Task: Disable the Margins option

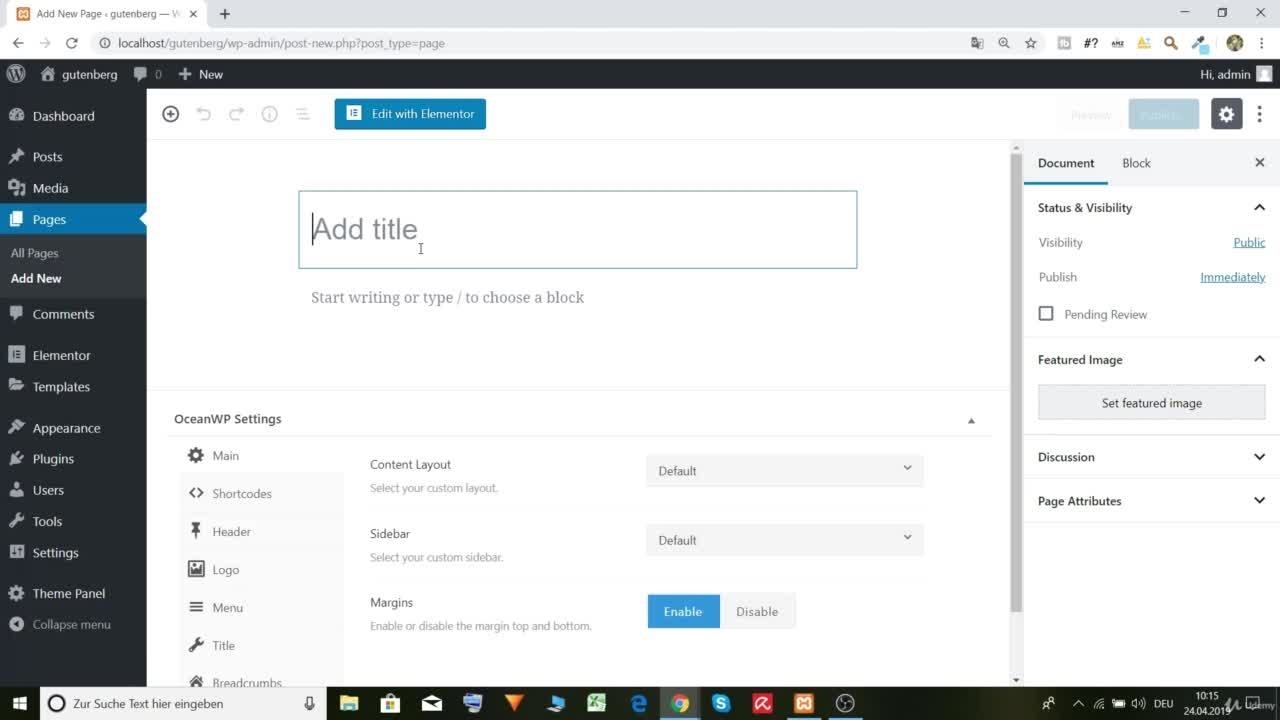Action: tap(757, 612)
